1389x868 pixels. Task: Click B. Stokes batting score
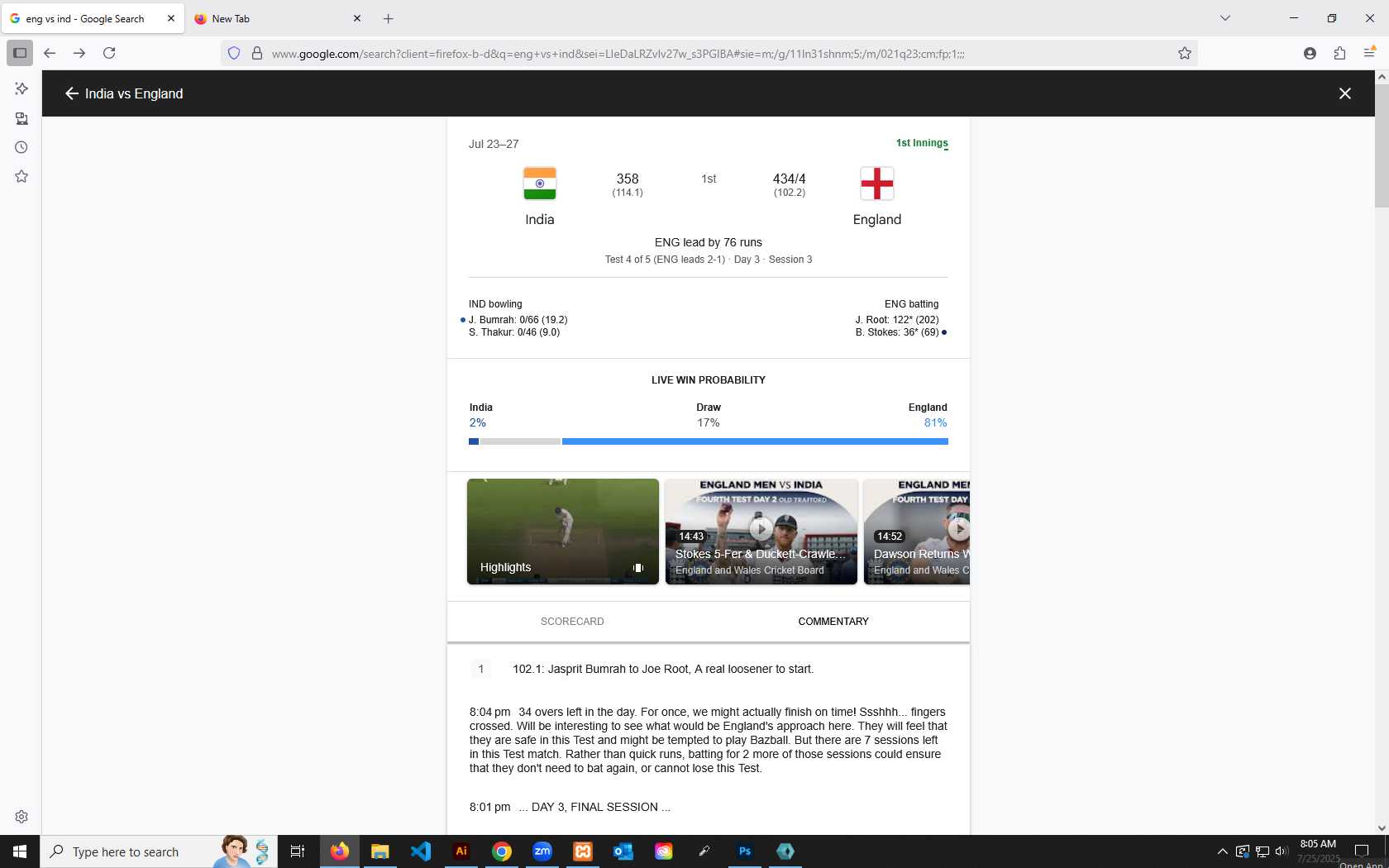tap(897, 332)
